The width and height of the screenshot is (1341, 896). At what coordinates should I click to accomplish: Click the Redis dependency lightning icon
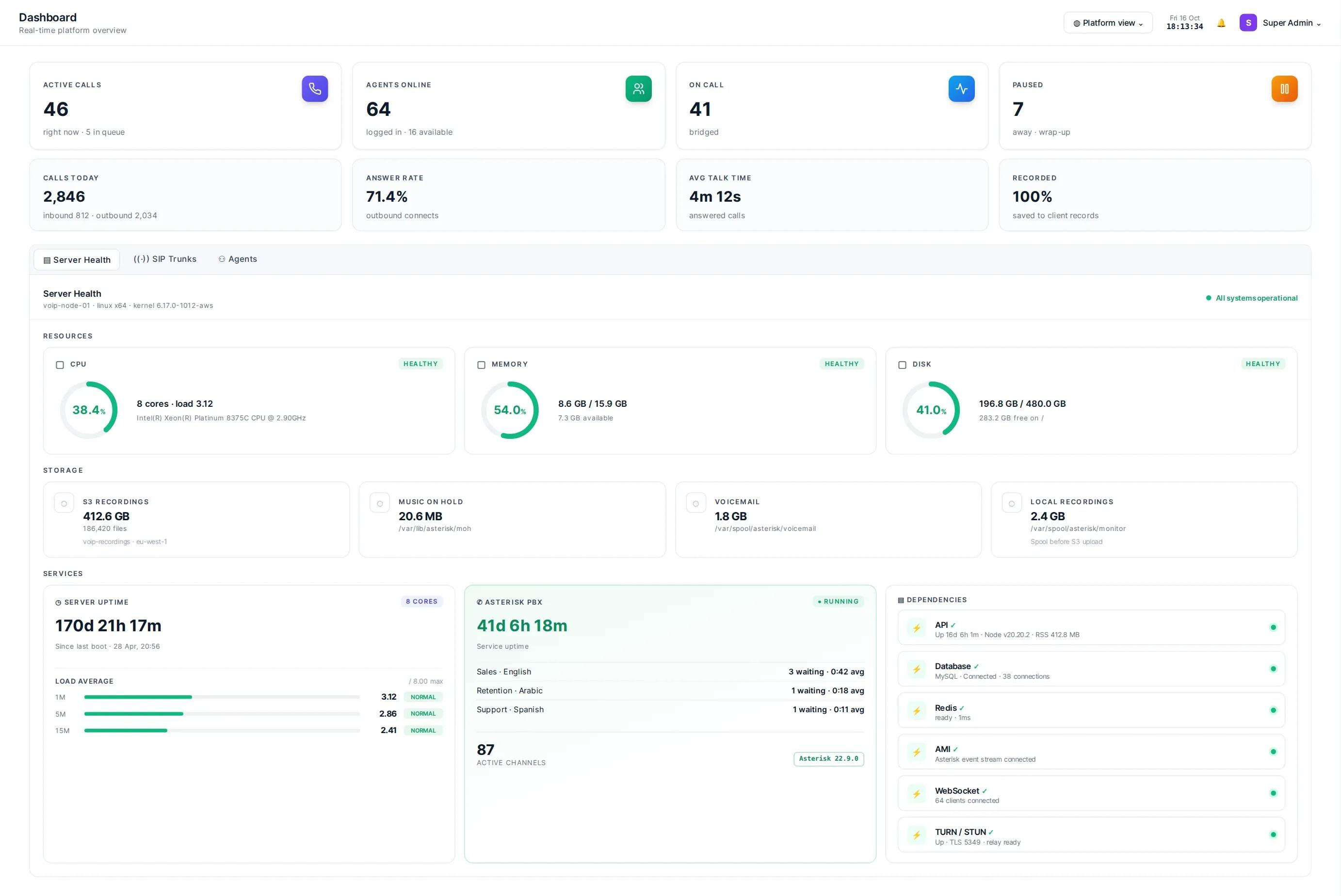tap(917, 711)
